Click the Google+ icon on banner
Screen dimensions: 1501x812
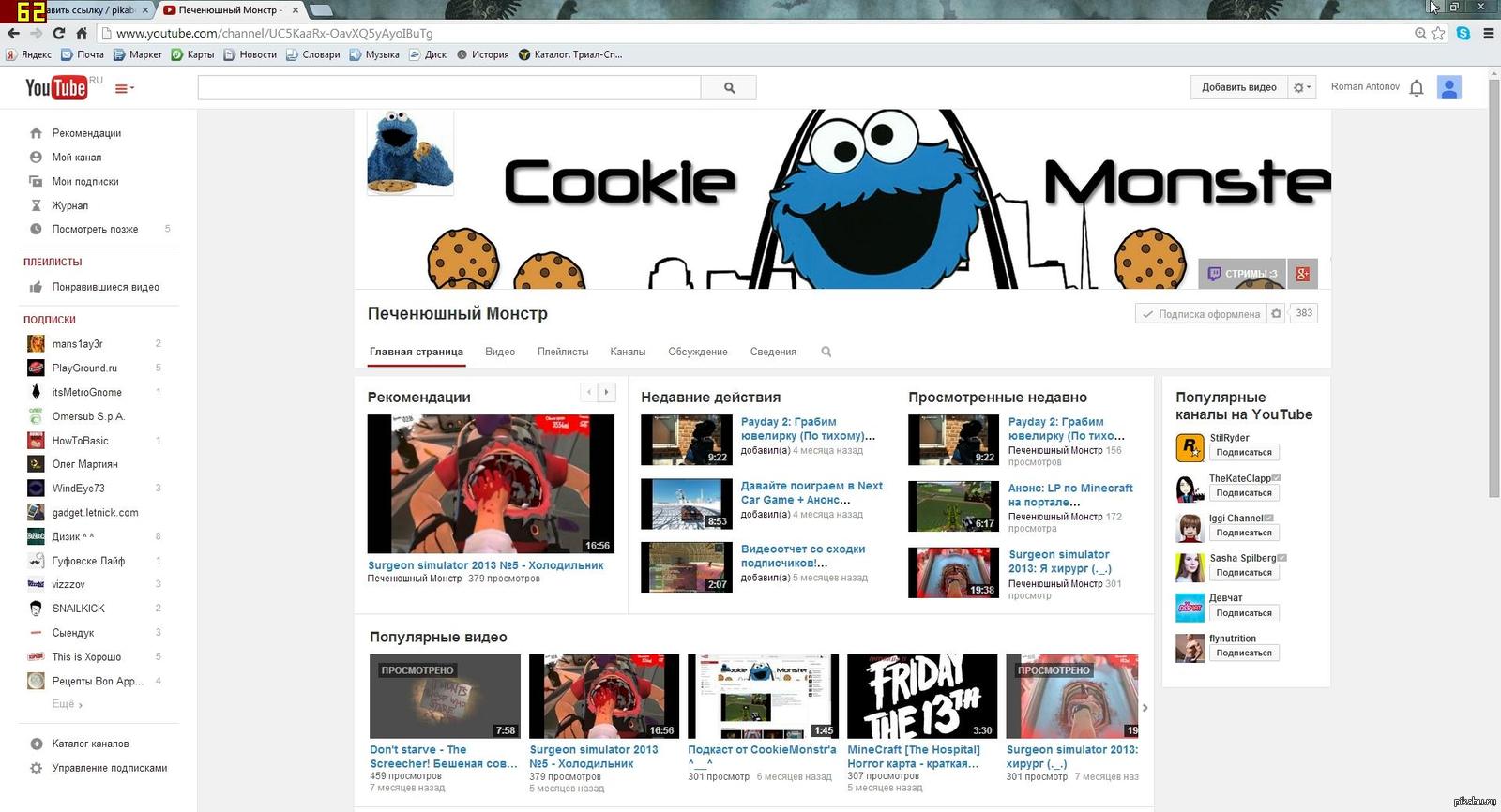(x=1302, y=274)
